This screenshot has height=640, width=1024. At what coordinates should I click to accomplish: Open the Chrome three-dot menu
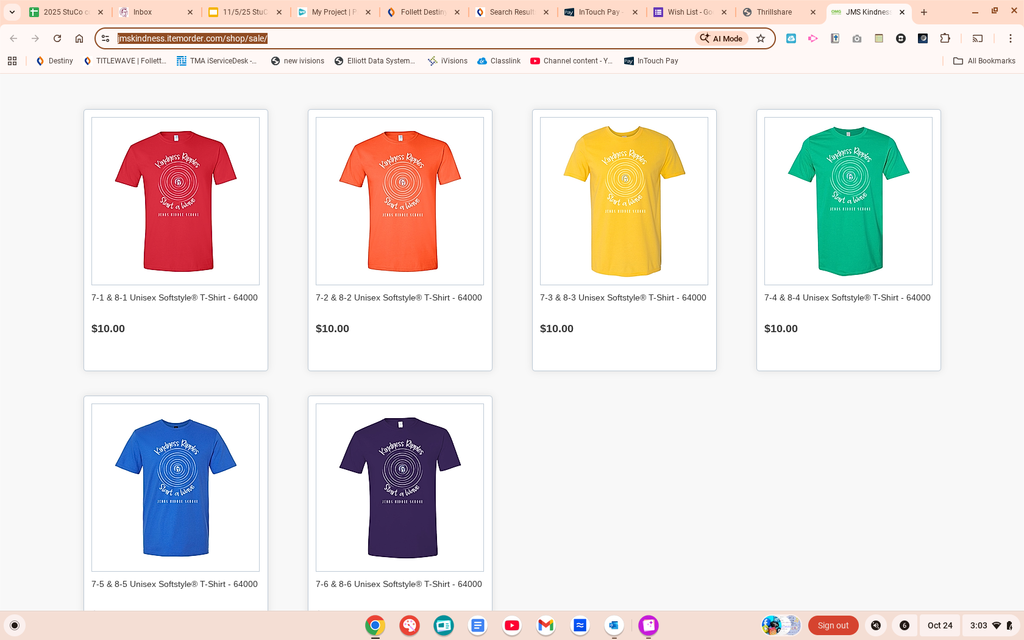1011,38
